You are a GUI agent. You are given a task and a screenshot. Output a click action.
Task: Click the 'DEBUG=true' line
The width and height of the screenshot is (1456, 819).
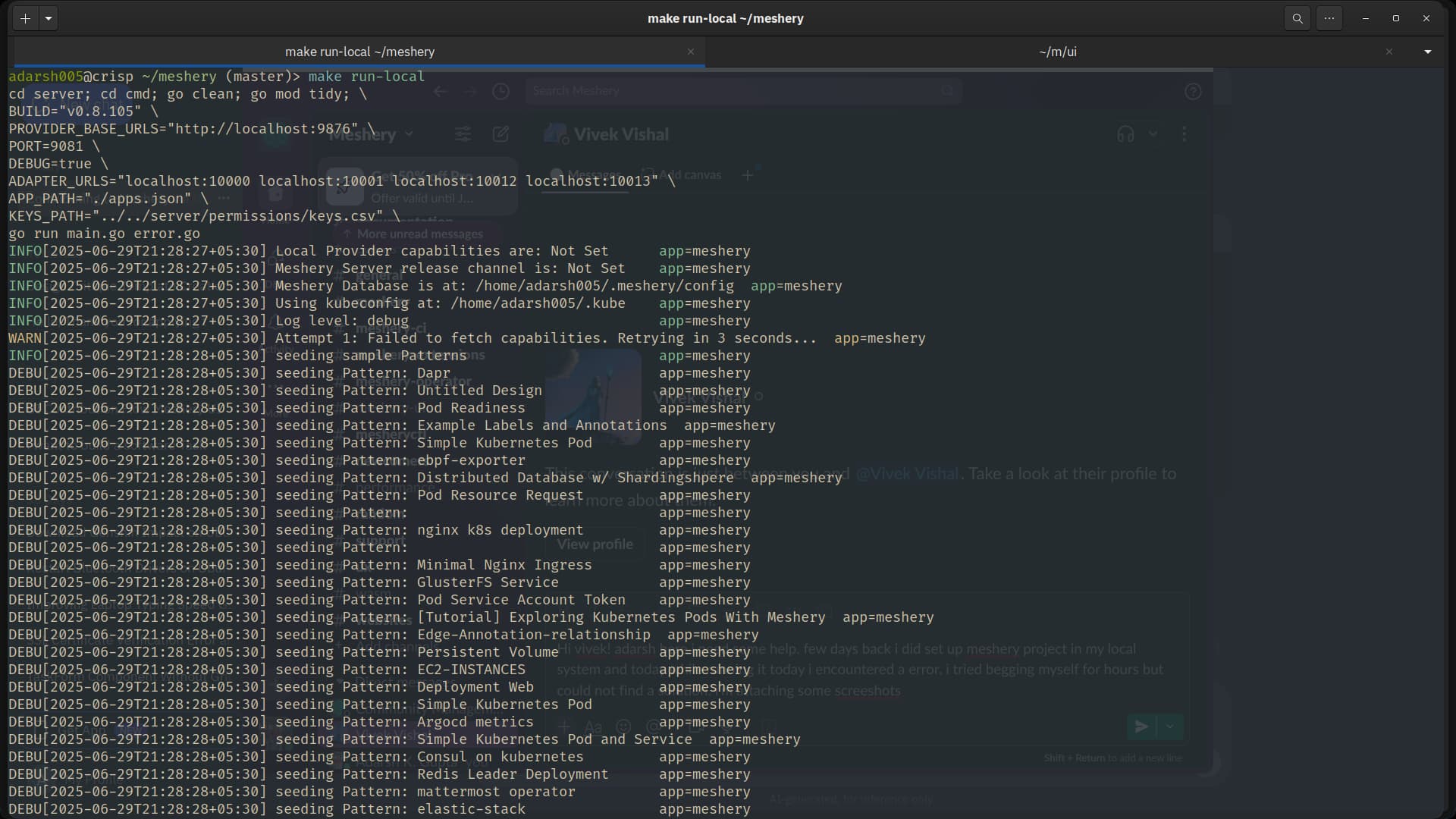click(58, 164)
